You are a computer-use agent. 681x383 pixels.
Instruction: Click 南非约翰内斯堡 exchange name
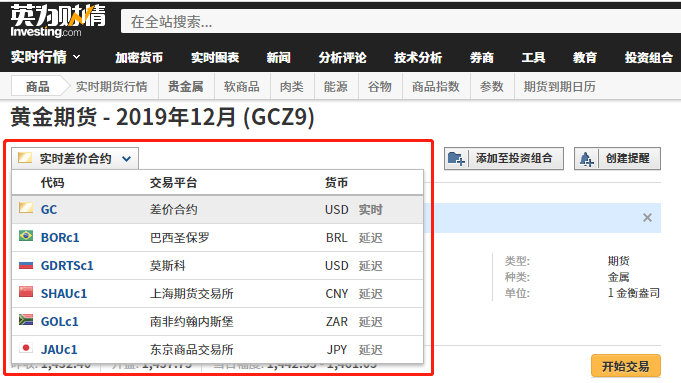click(192, 321)
